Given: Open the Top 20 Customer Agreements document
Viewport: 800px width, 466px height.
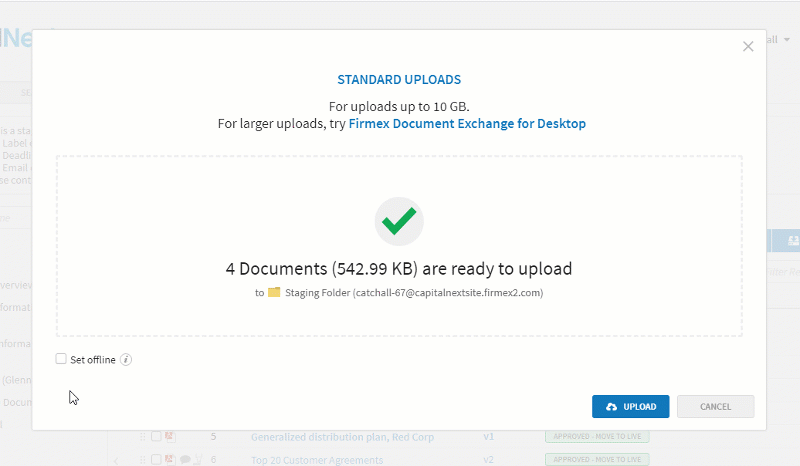Looking at the screenshot, I should coord(317,460).
